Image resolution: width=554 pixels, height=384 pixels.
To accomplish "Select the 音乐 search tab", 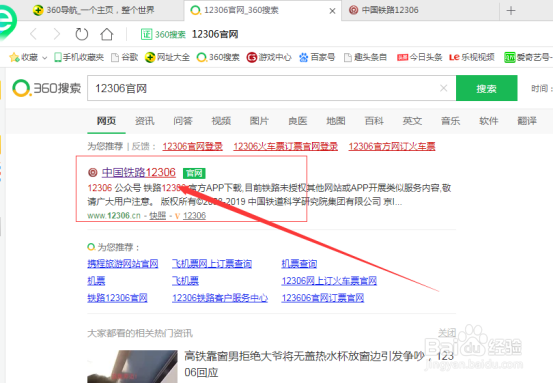I will click(450, 121).
